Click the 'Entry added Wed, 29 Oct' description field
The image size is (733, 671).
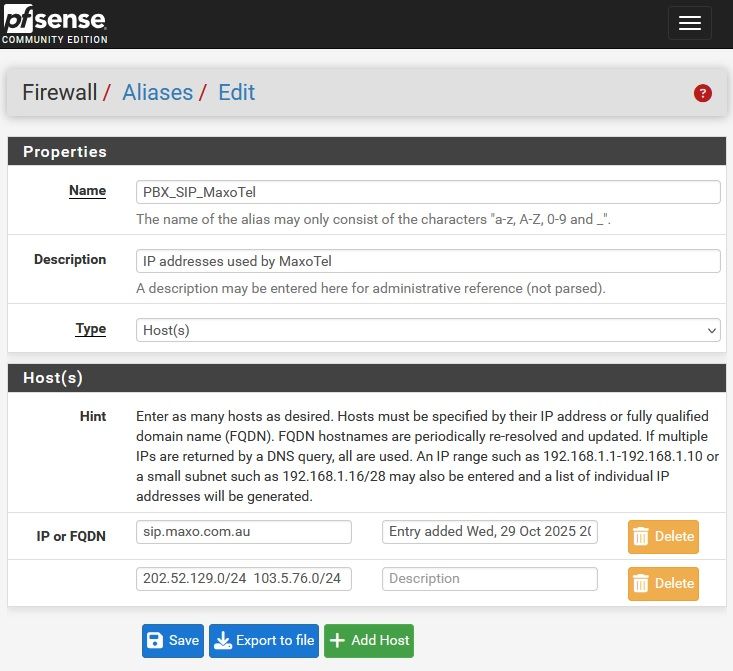(x=489, y=532)
